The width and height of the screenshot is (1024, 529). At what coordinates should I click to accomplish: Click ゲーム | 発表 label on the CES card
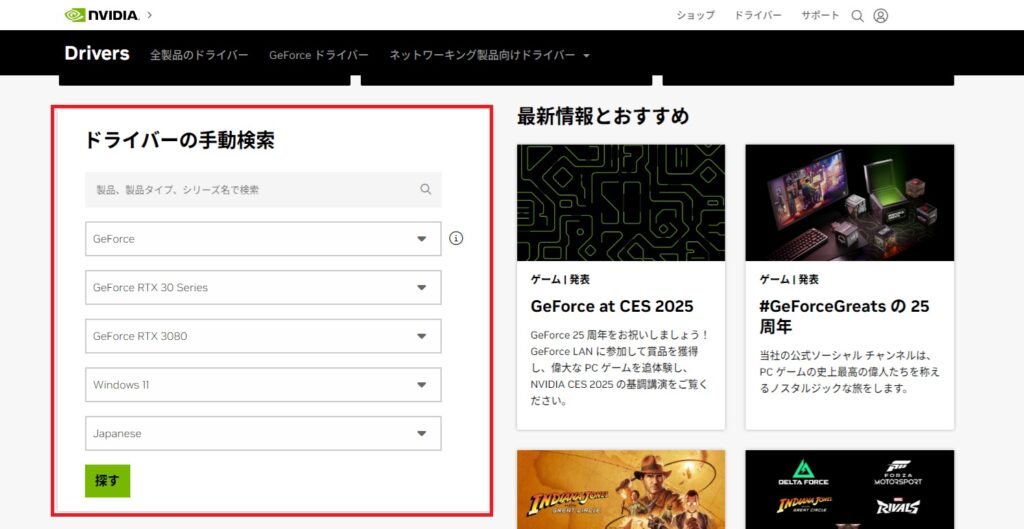560,280
